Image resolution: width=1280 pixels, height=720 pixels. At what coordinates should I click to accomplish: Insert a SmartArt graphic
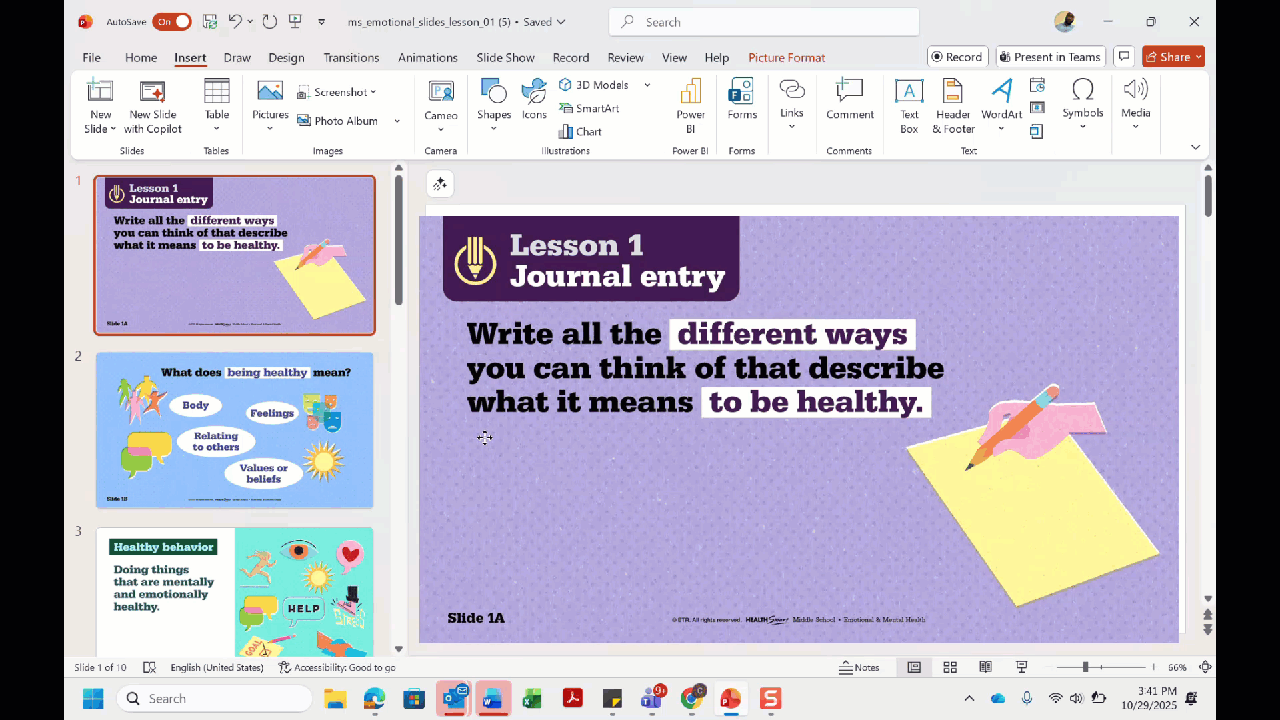point(589,108)
